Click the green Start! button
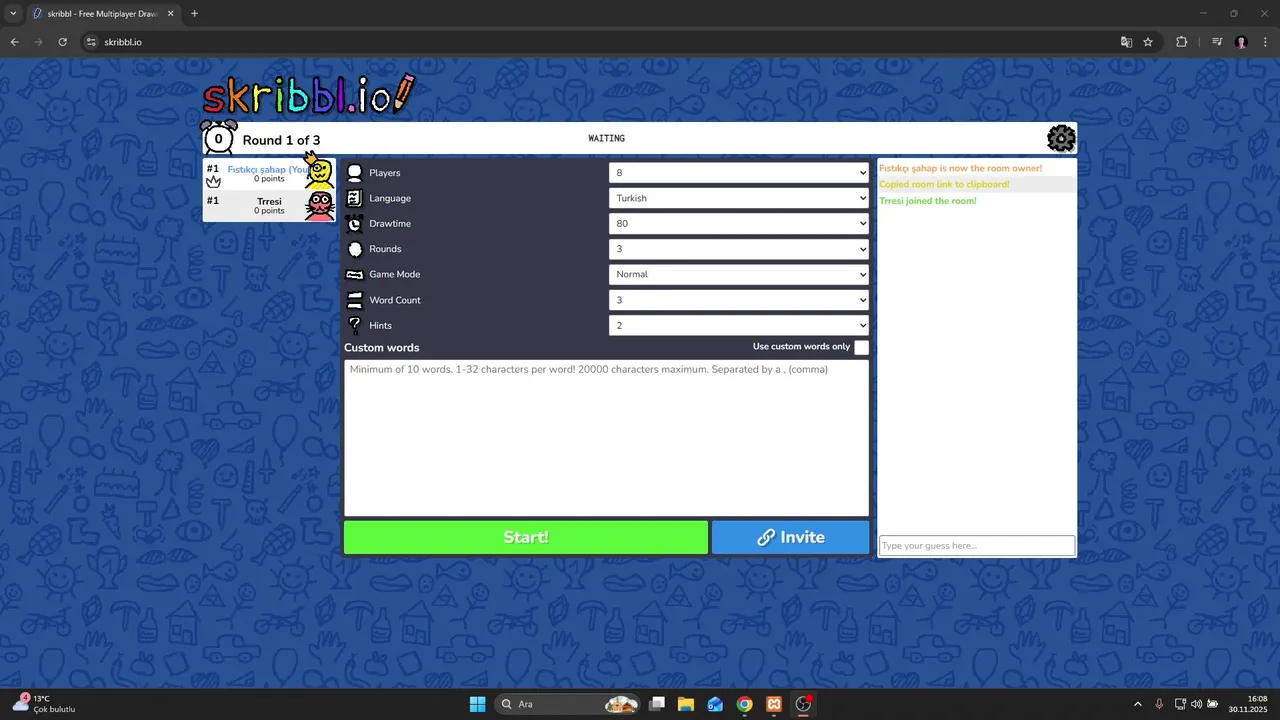This screenshot has height=720, width=1280. [526, 537]
